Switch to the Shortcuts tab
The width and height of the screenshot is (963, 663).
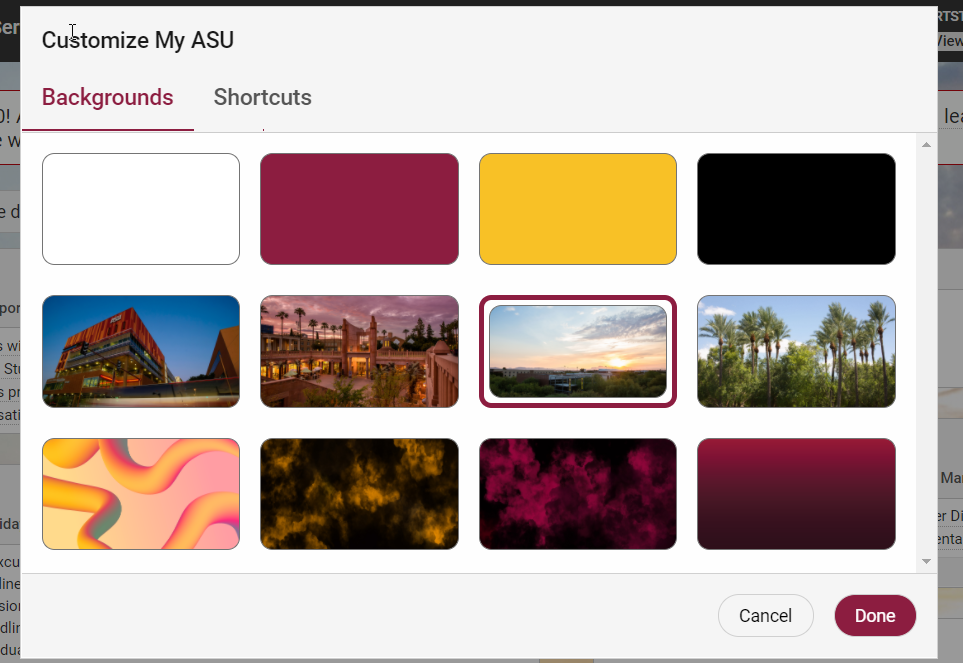(x=262, y=98)
